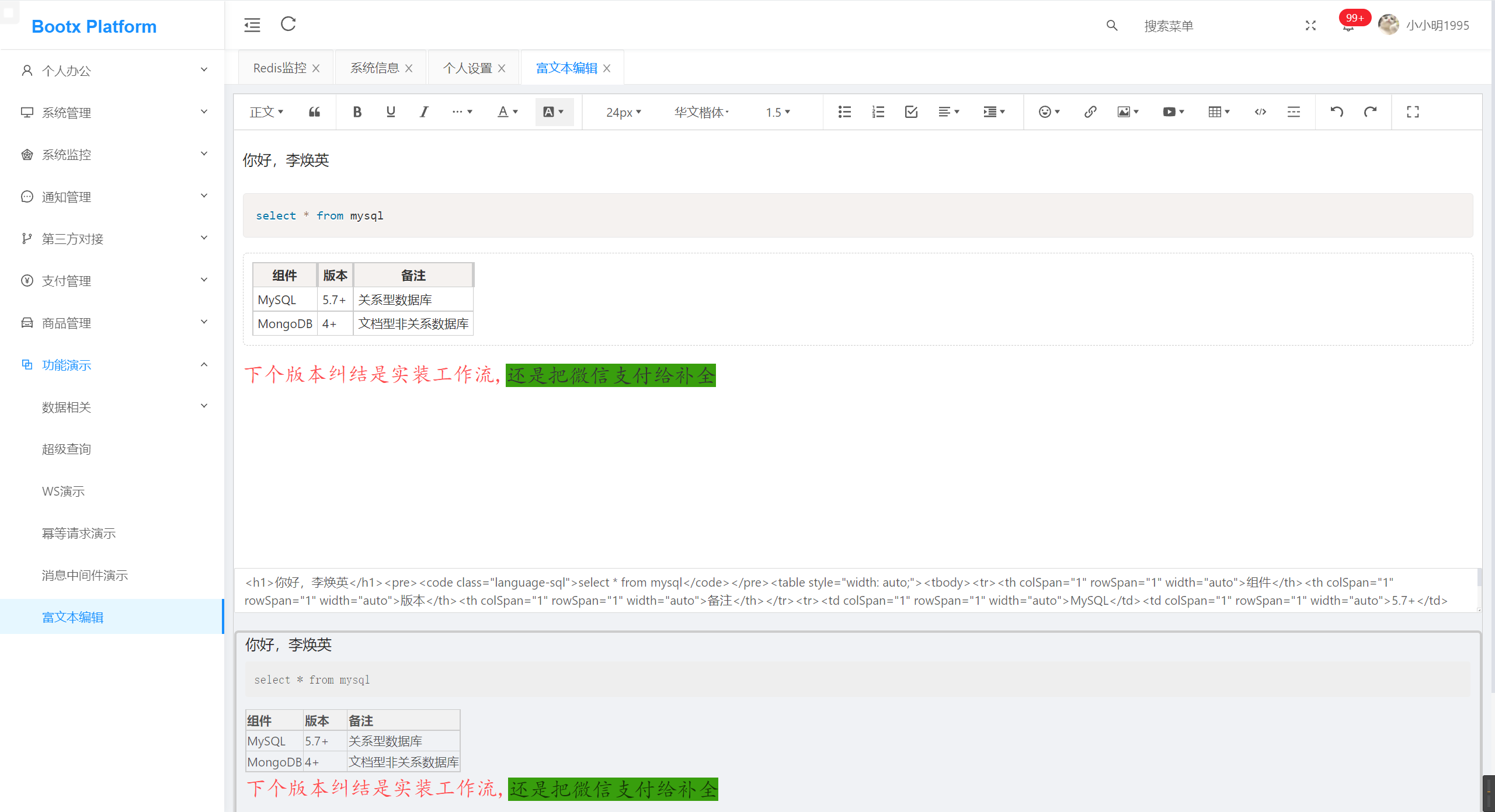Insert a divider line via toolbar icon
The width and height of the screenshot is (1495, 812).
1294,112
